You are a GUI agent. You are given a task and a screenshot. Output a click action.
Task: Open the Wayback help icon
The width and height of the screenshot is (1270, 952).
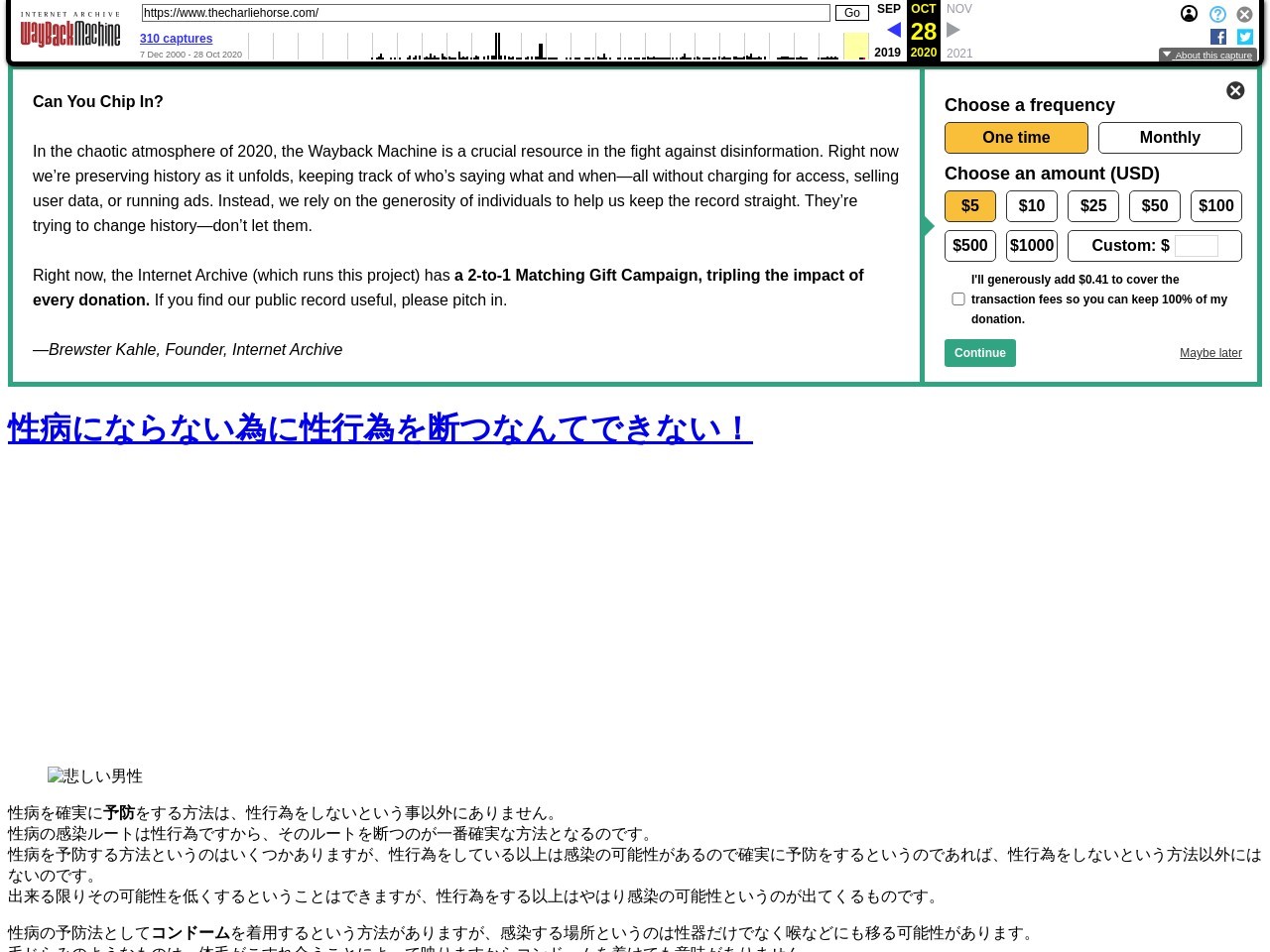[x=1217, y=14]
